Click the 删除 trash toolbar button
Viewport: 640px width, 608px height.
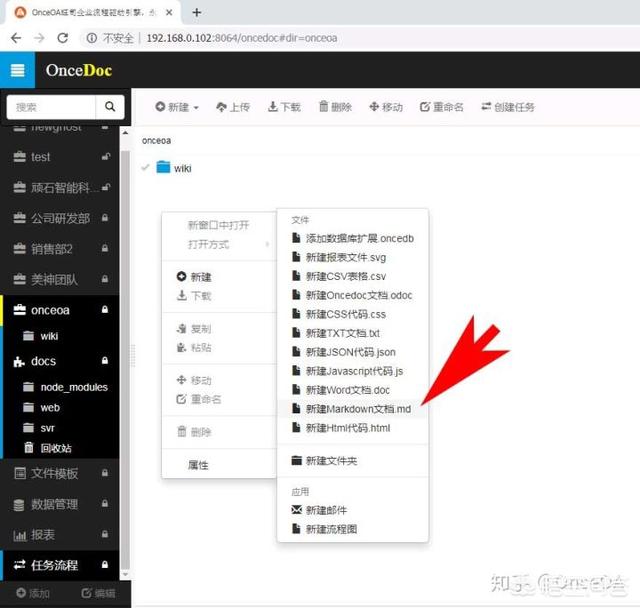pos(335,107)
